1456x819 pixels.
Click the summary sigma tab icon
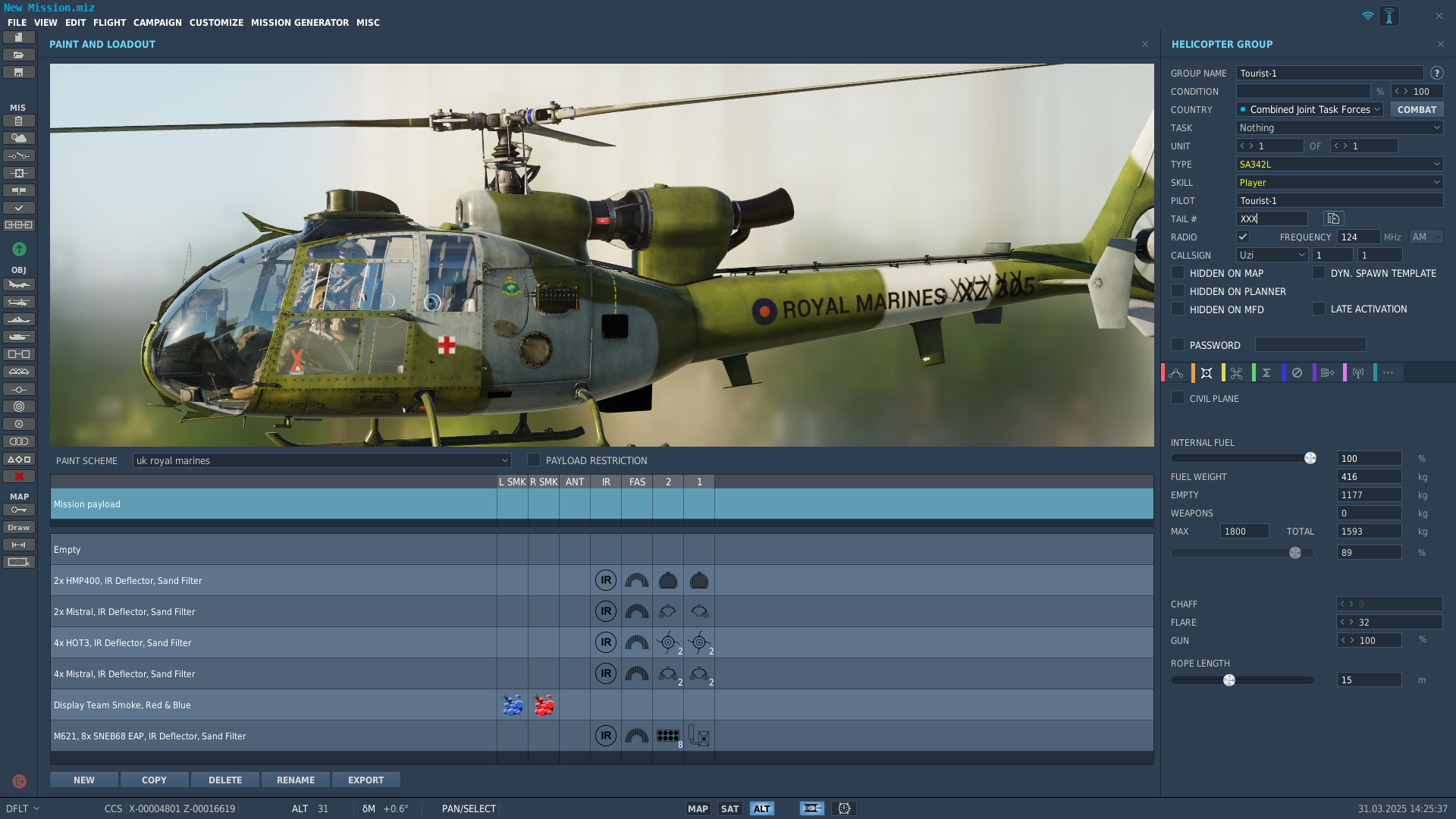tap(1266, 372)
